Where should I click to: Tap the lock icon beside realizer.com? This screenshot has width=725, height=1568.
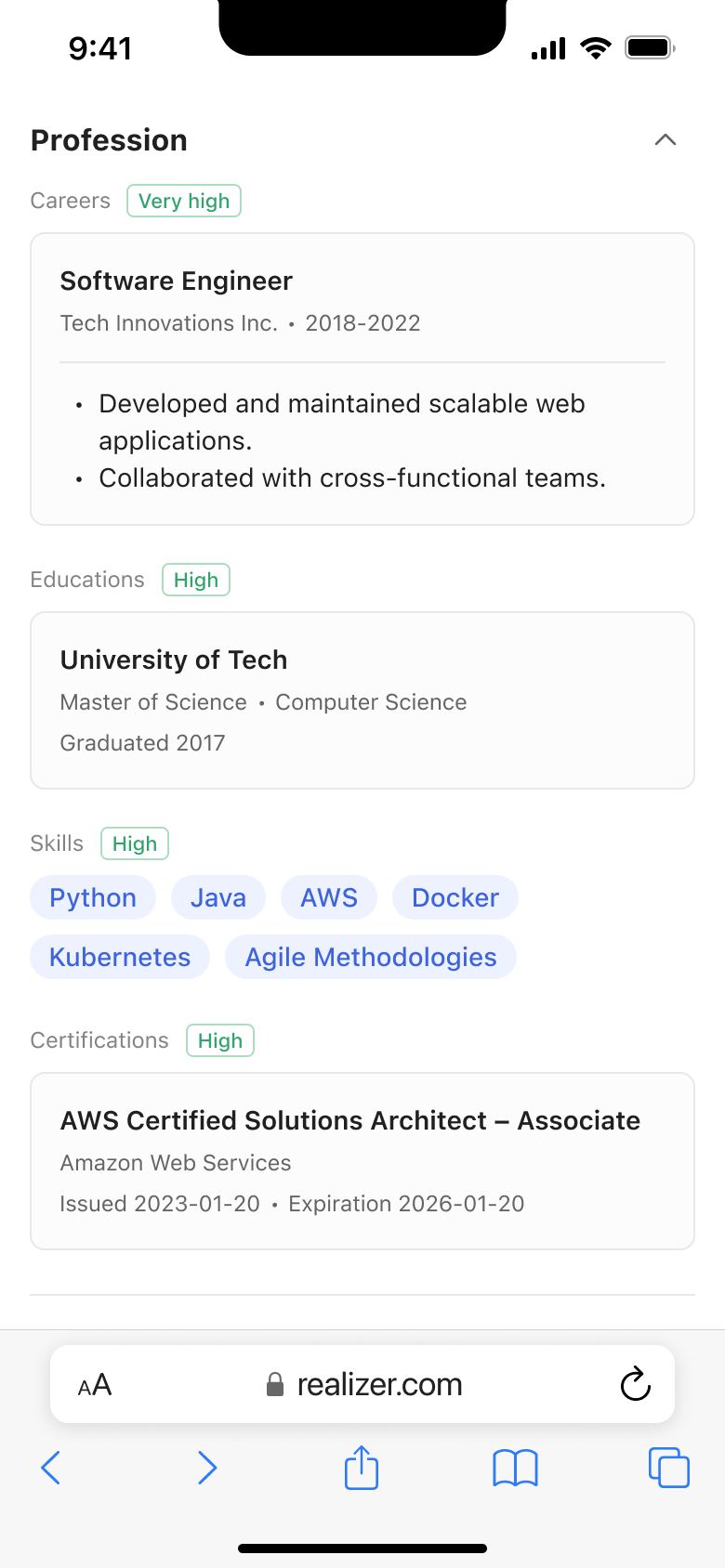(274, 1385)
